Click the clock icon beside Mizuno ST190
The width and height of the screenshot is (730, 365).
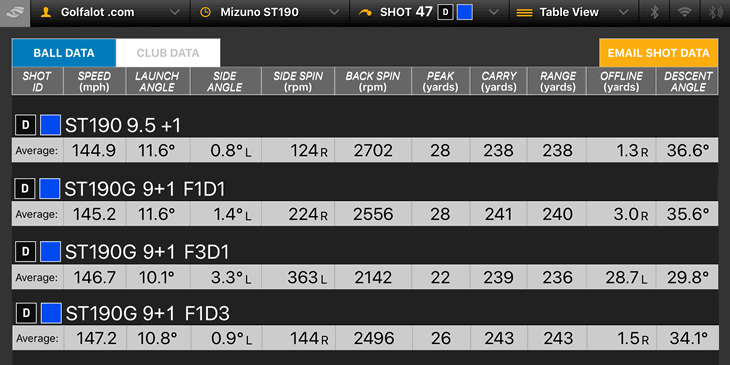click(205, 13)
